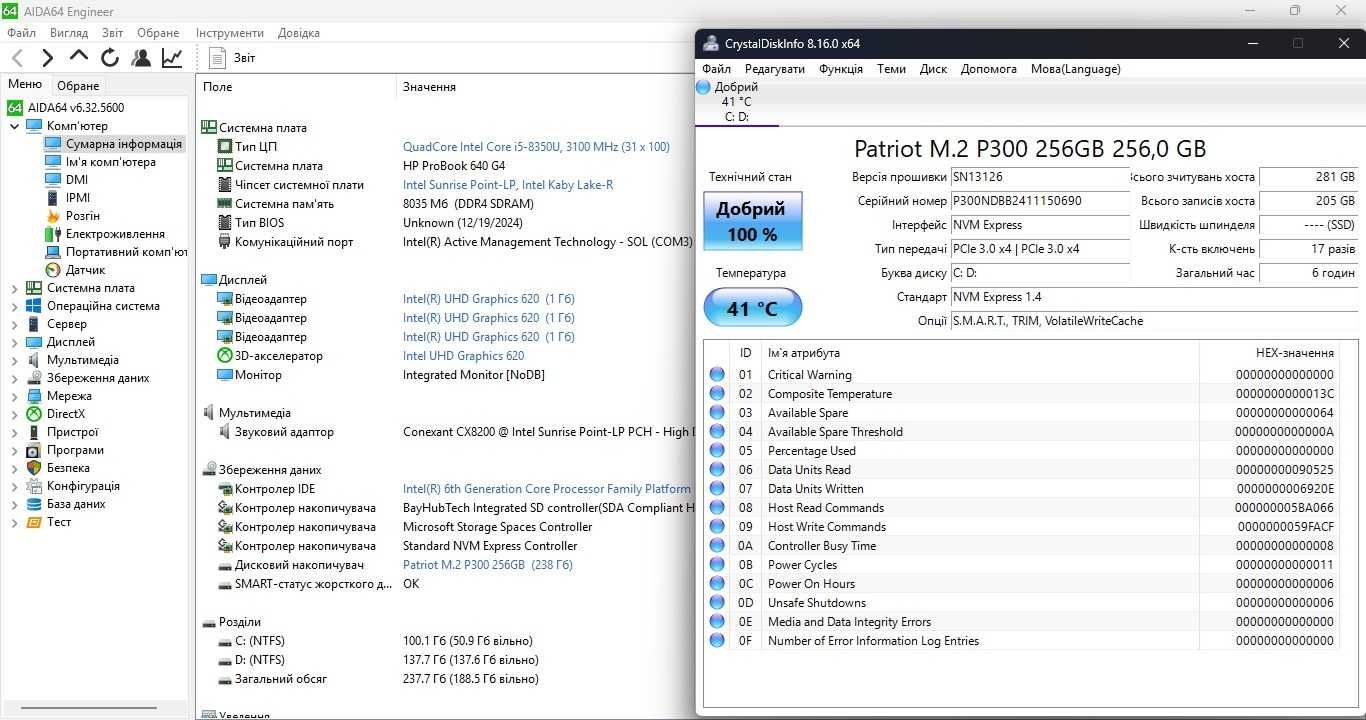Open AIDA64 Вигляд menu
The width and height of the screenshot is (1366, 720).
pos(69,33)
